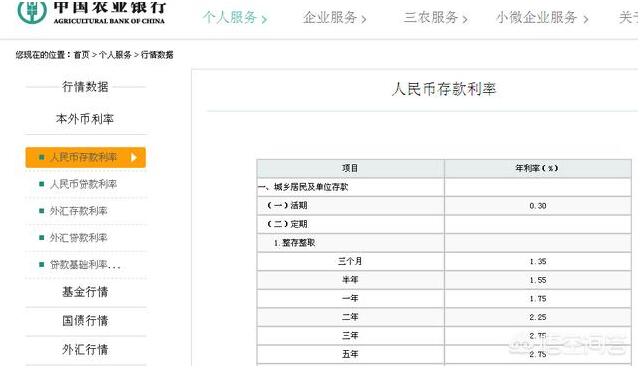
Task: Click the arrow icon on 人民币存款利率 button
Action: coord(133,157)
